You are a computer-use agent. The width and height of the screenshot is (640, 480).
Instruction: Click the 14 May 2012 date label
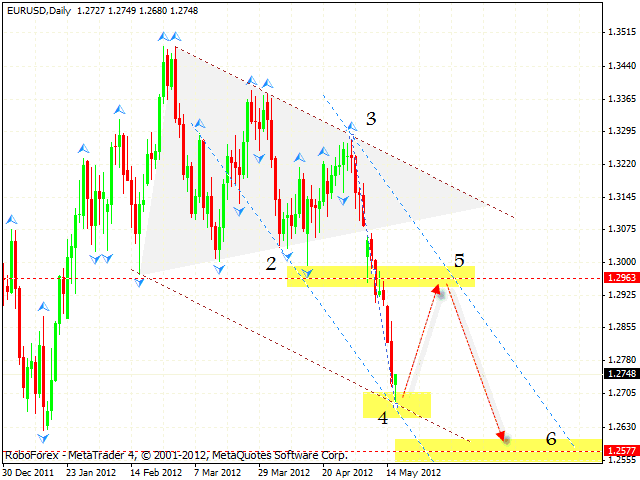pyautogui.click(x=413, y=473)
